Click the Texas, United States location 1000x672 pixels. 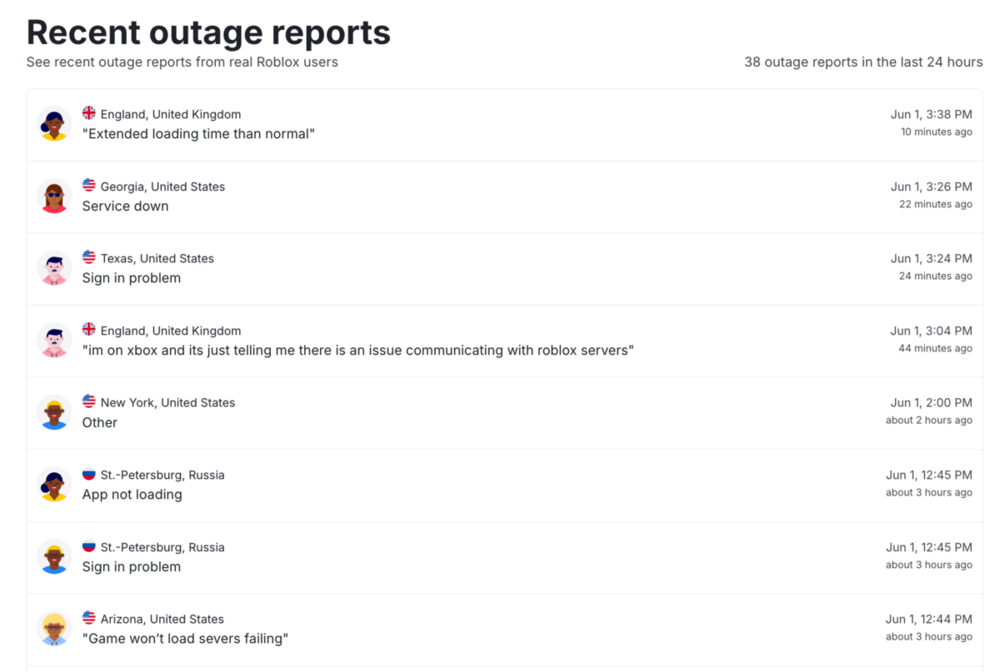click(158, 258)
